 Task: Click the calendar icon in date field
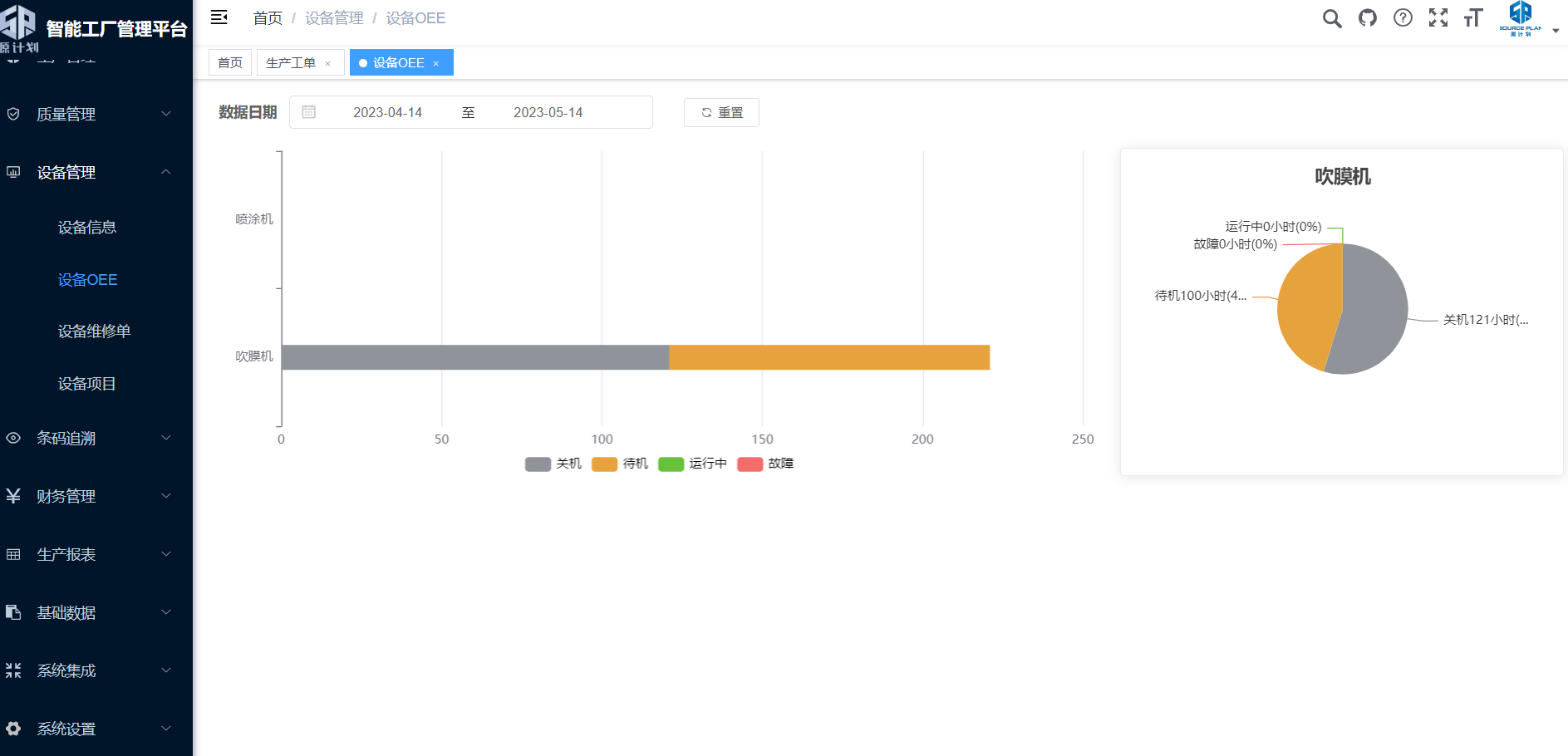click(308, 112)
